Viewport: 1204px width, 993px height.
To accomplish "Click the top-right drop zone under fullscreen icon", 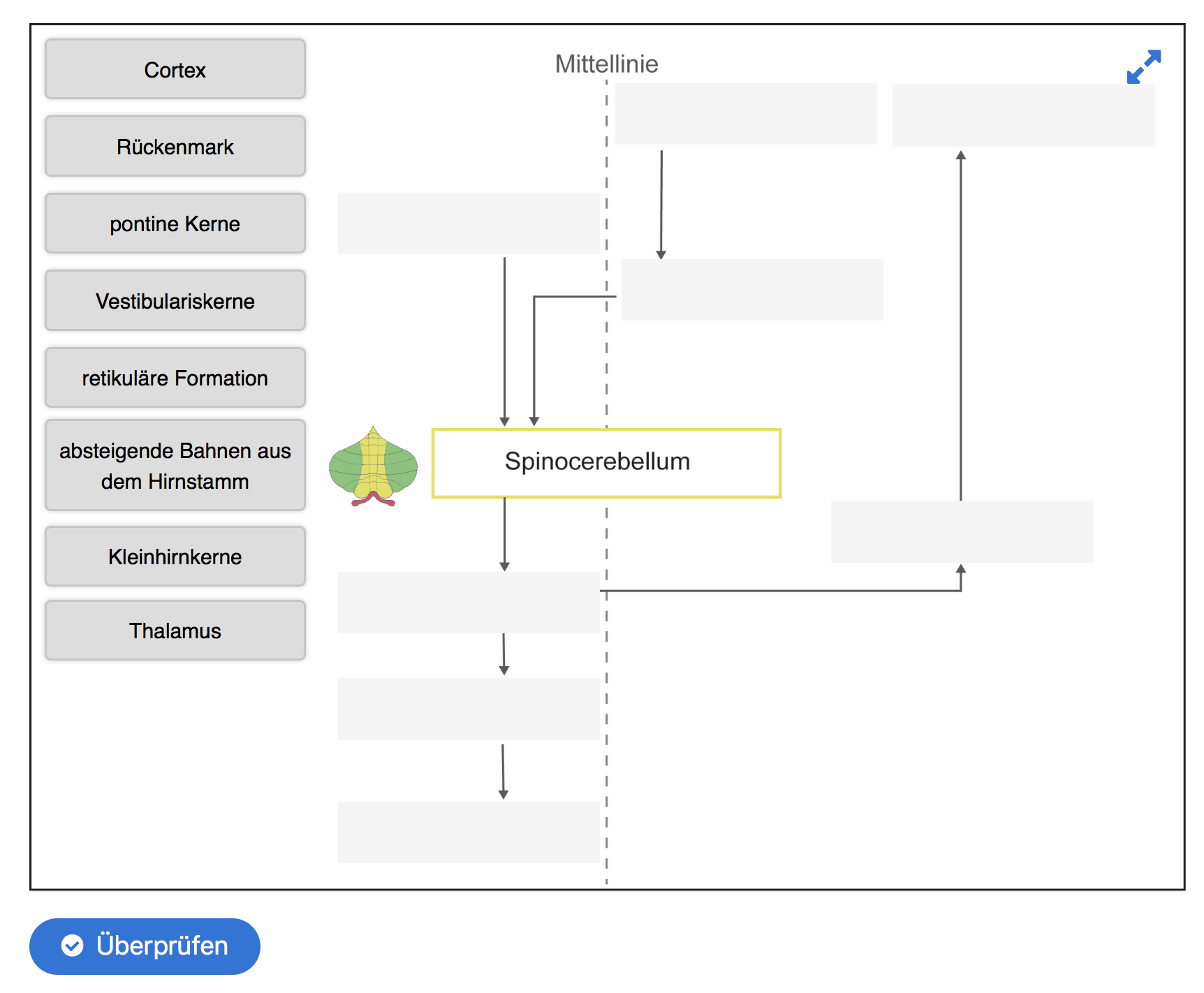I will point(1024,115).
